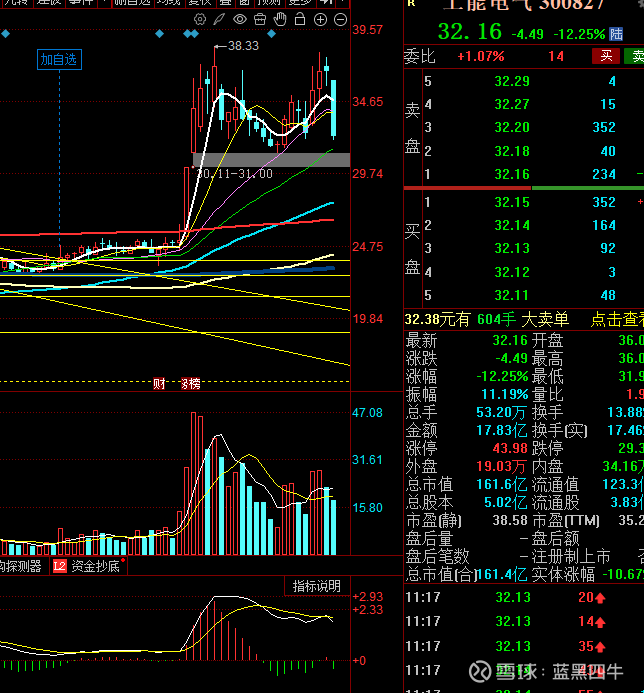Click +2.93 indicator axis label
This screenshot has width=644, height=693.
coord(368,597)
